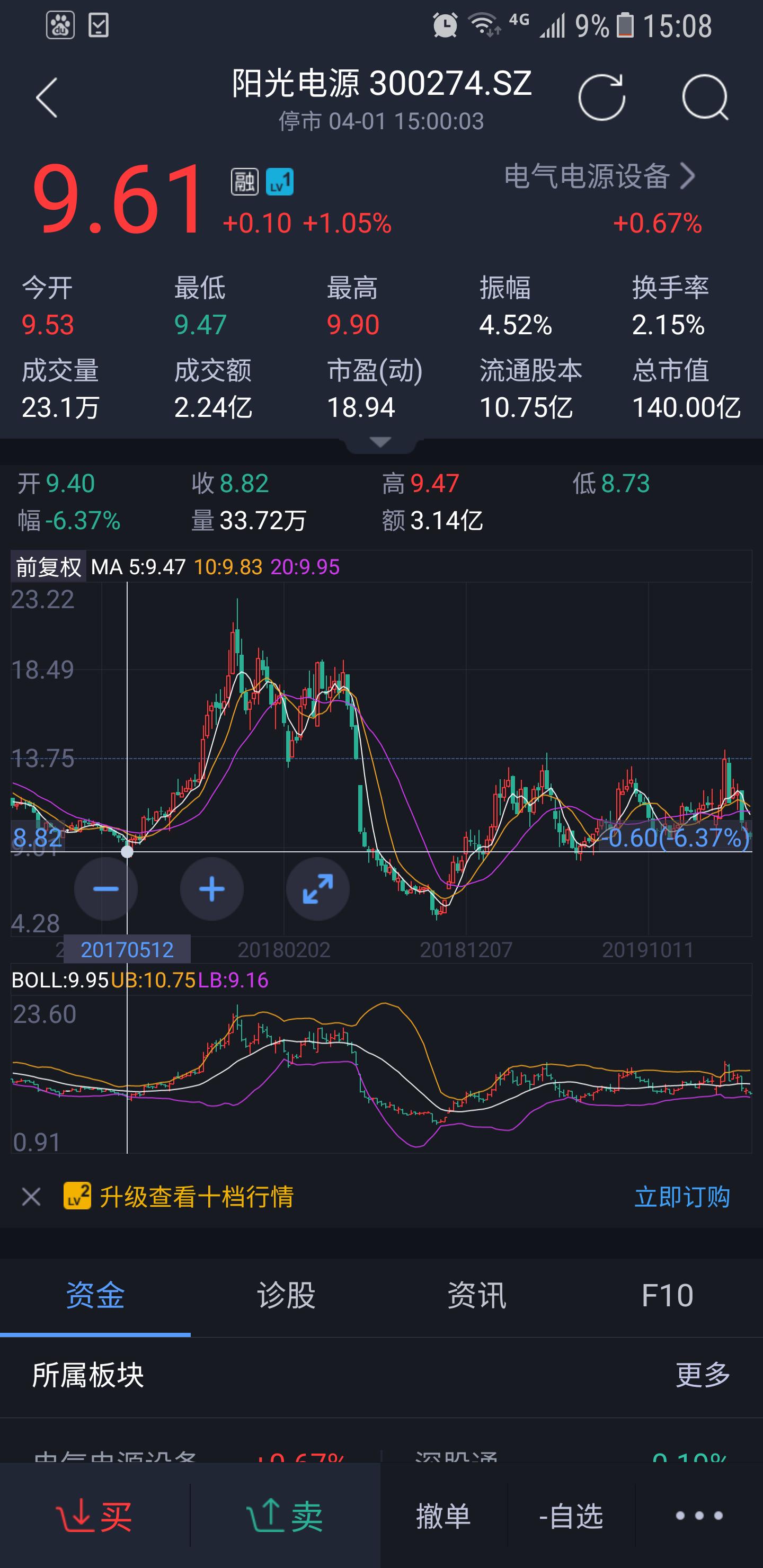Switch to 资讯 tab
Screen dimensions: 763x1568
(477, 1295)
